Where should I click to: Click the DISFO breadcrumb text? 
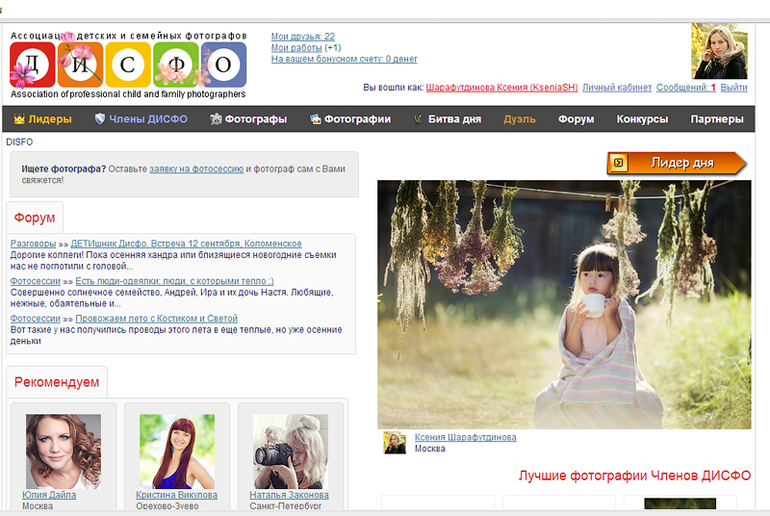click(19, 142)
